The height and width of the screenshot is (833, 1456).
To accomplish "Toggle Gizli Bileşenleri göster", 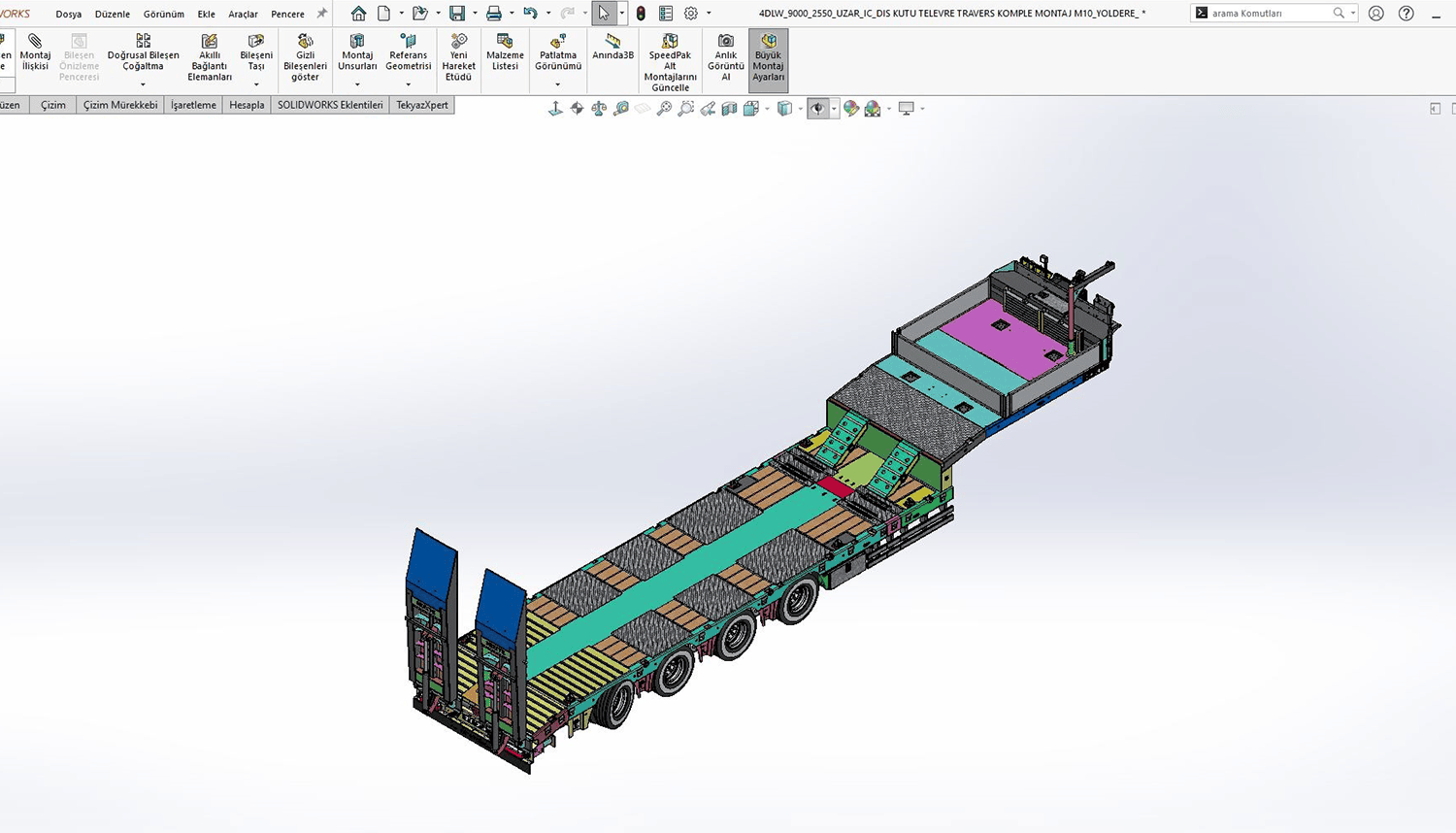I will coord(305,58).
